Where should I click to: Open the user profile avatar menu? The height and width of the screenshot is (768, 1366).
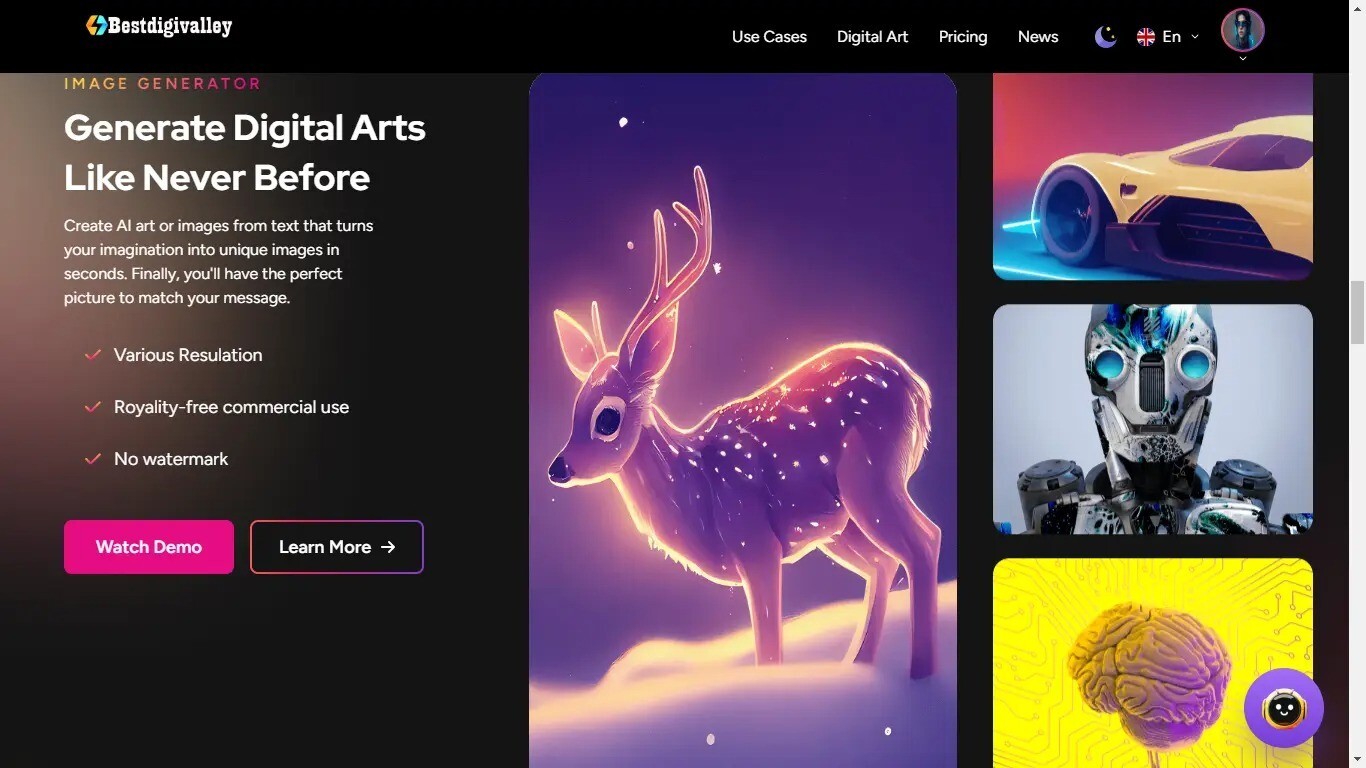[x=1243, y=30]
